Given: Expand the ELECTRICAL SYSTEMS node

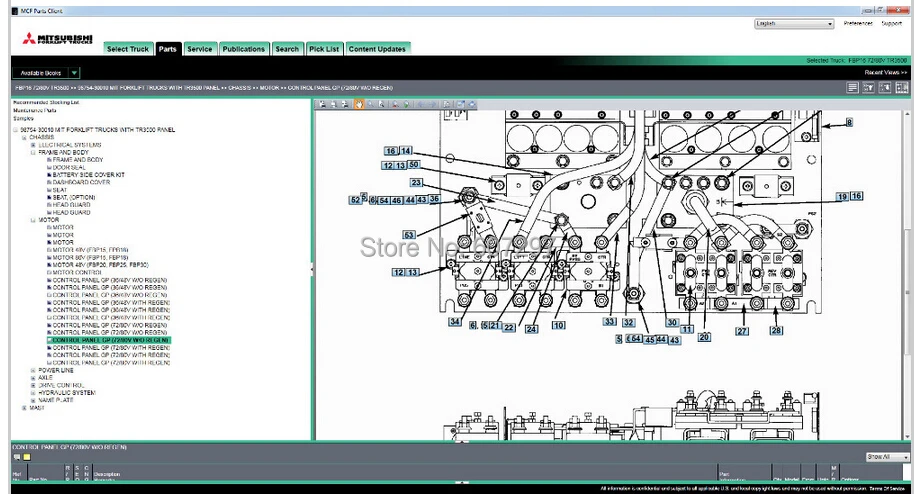Looking at the screenshot, I should pyautogui.click(x=33, y=145).
